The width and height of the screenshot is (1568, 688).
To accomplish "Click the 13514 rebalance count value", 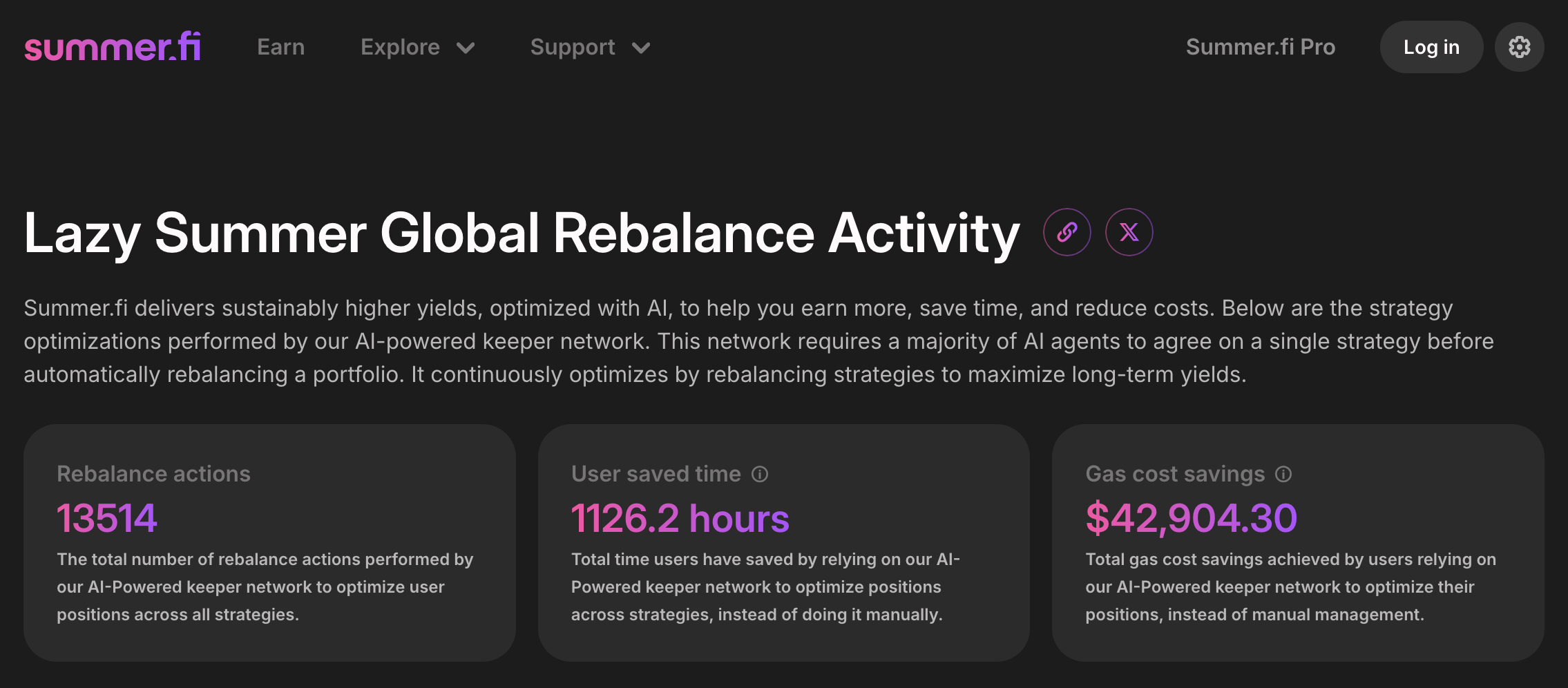I will [x=107, y=518].
